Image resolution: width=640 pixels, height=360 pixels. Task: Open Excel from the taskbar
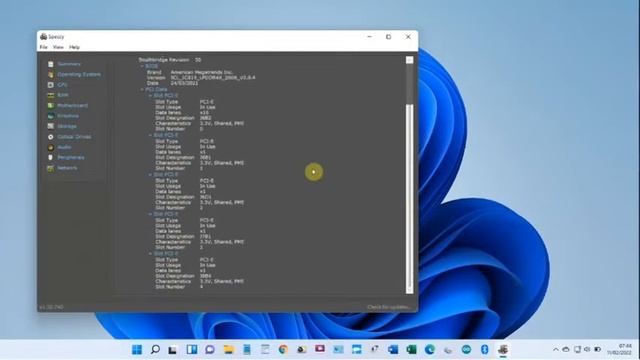tap(411, 349)
